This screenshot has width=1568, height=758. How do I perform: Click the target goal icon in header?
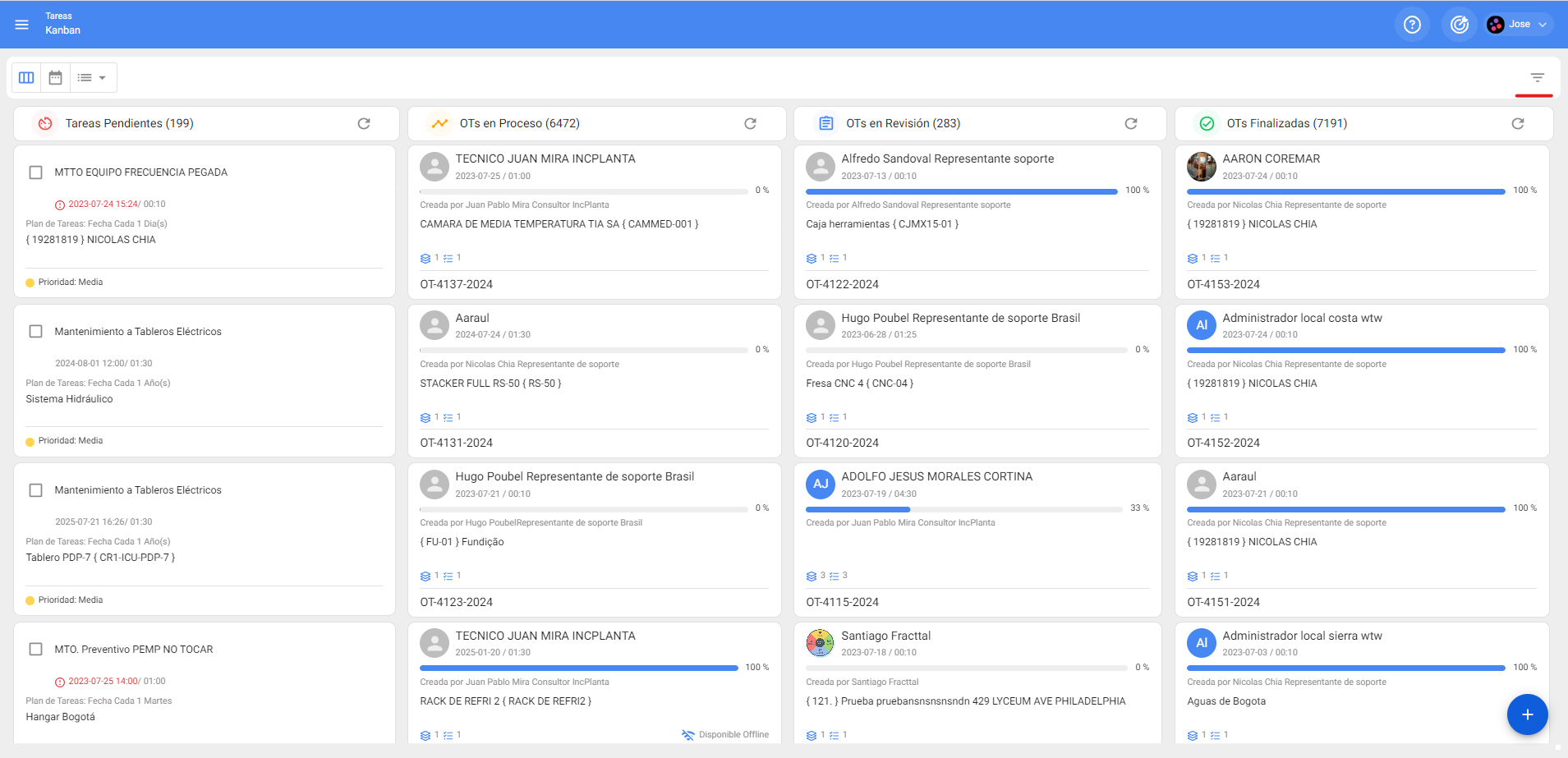[x=1459, y=25]
